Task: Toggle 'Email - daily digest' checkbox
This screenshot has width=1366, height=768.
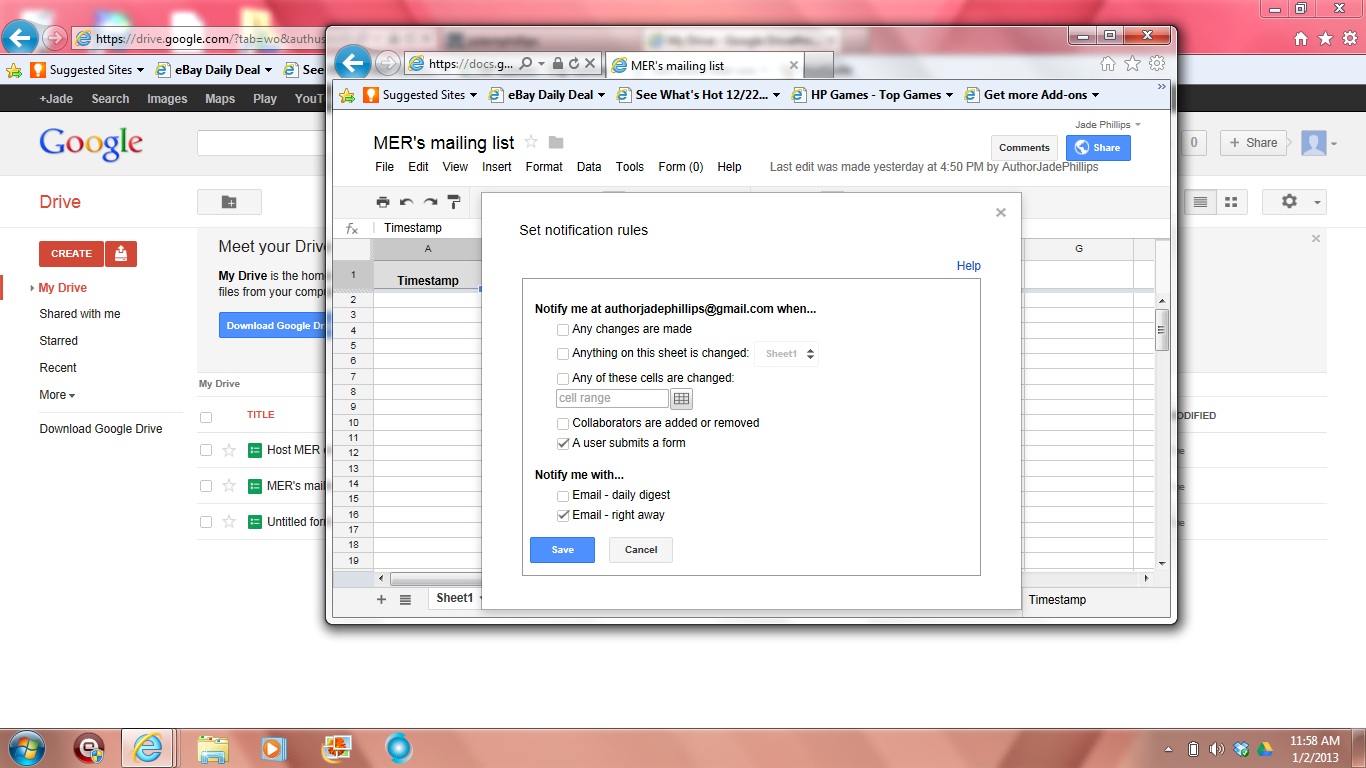Action: [563, 496]
